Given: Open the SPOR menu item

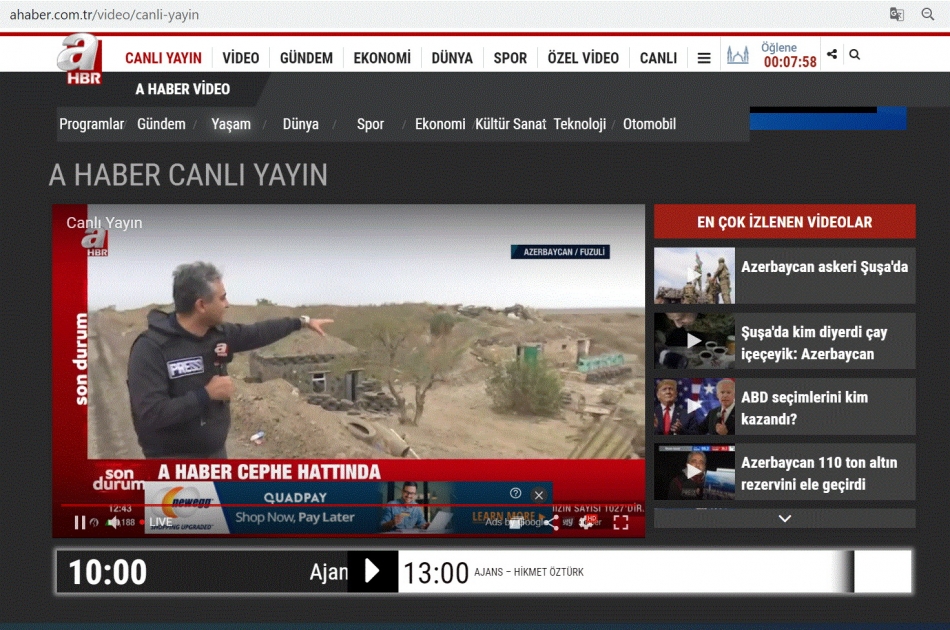Looking at the screenshot, I should tap(510, 58).
